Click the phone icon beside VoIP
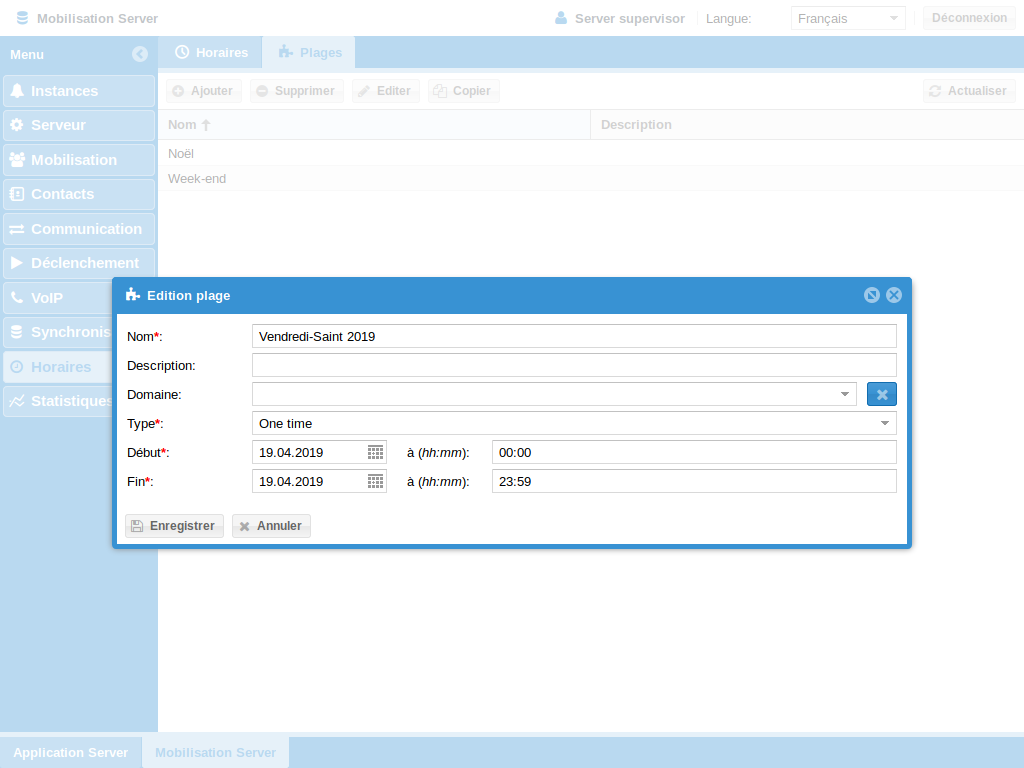1024x768 pixels. tap(17, 297)
